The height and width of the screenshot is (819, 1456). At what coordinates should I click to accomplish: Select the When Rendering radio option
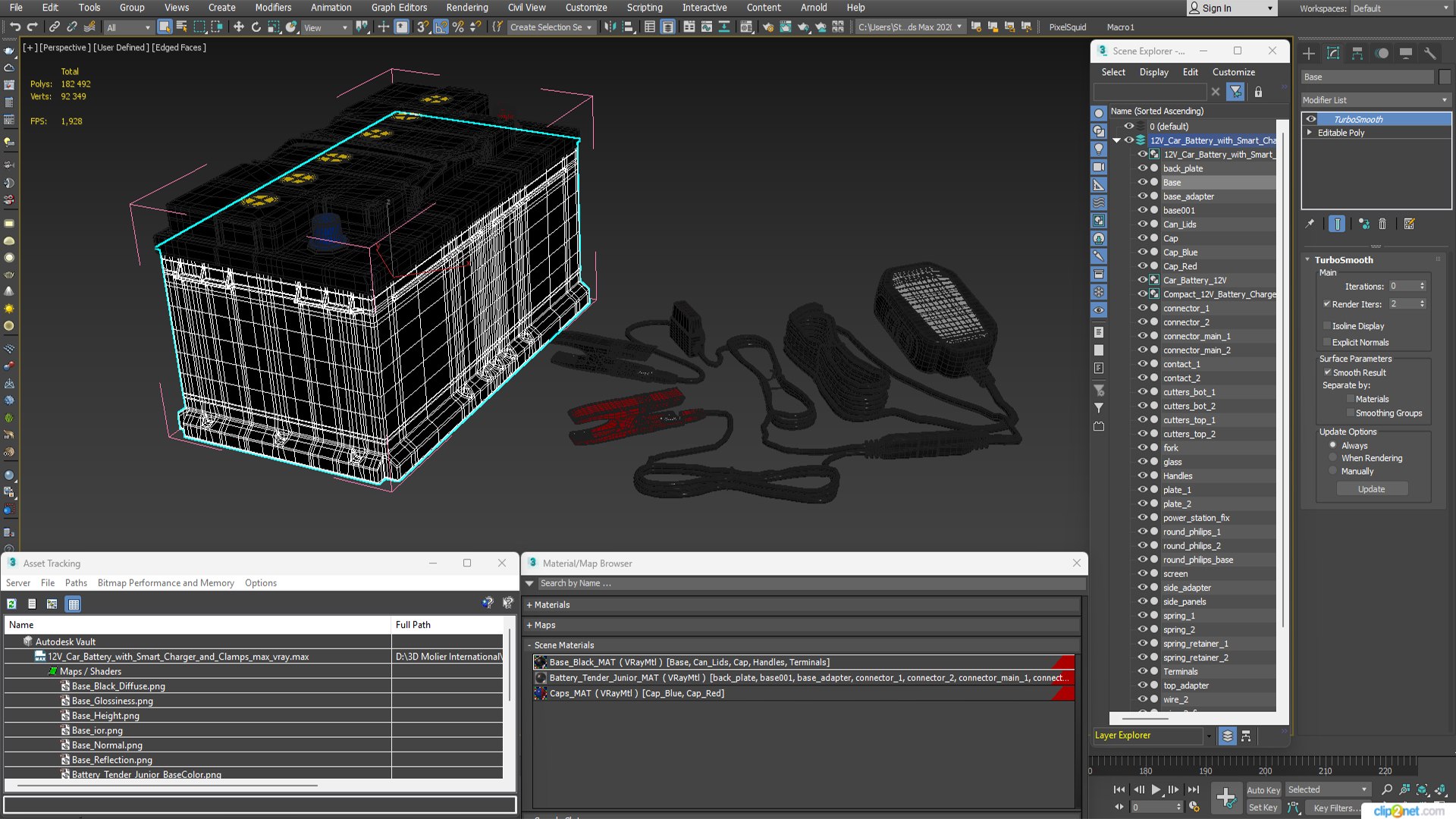(x=1333, y=458)
